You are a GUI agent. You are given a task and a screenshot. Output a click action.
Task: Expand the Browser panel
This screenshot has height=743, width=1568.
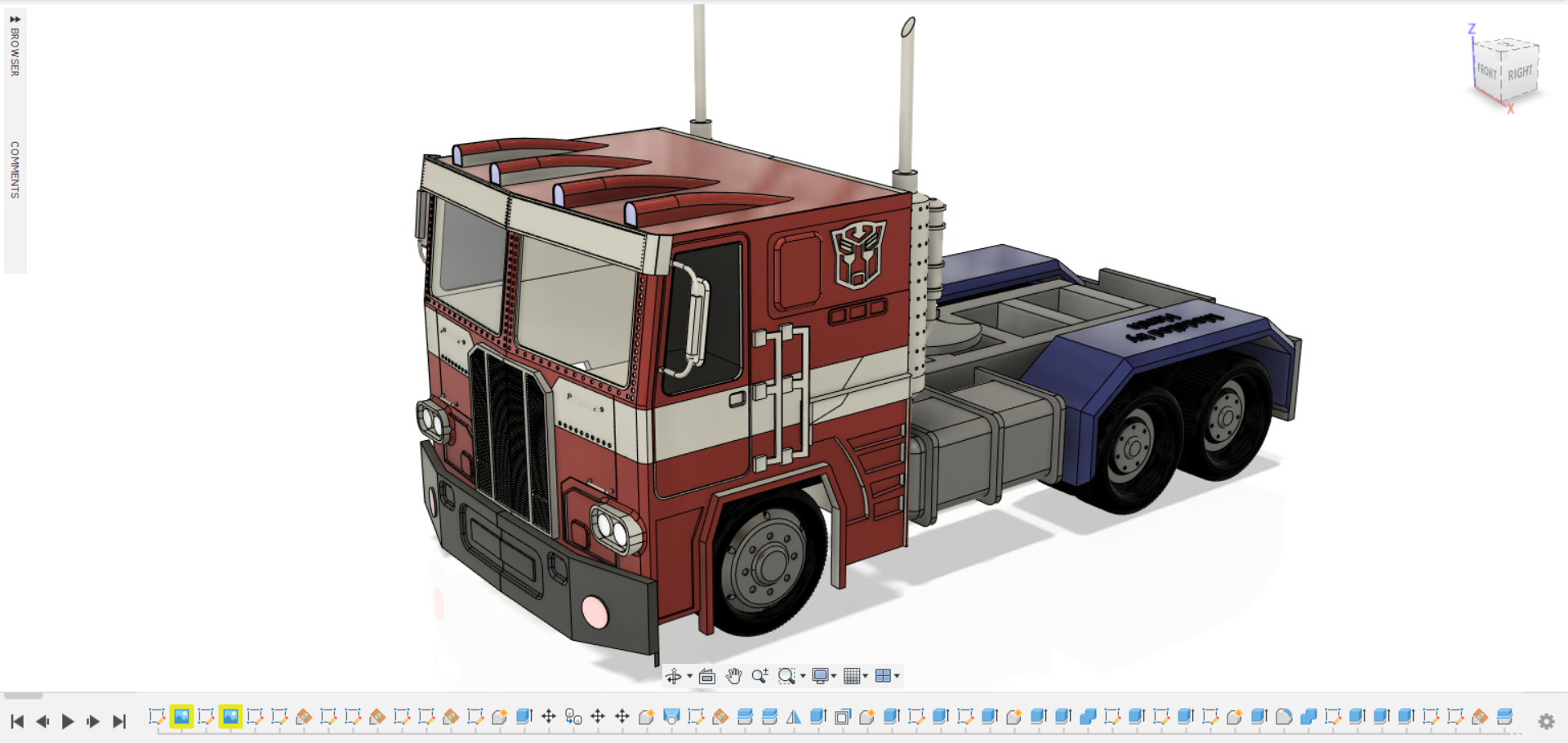click(15, 47)
